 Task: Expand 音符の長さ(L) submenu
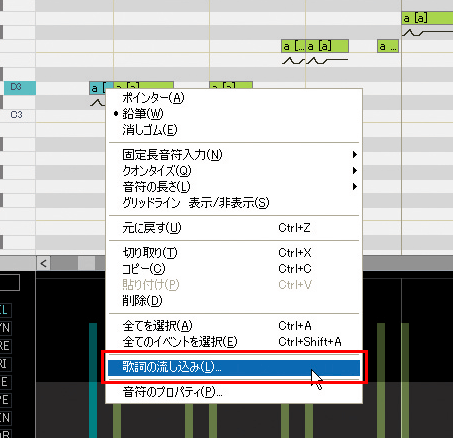(234, 187)
